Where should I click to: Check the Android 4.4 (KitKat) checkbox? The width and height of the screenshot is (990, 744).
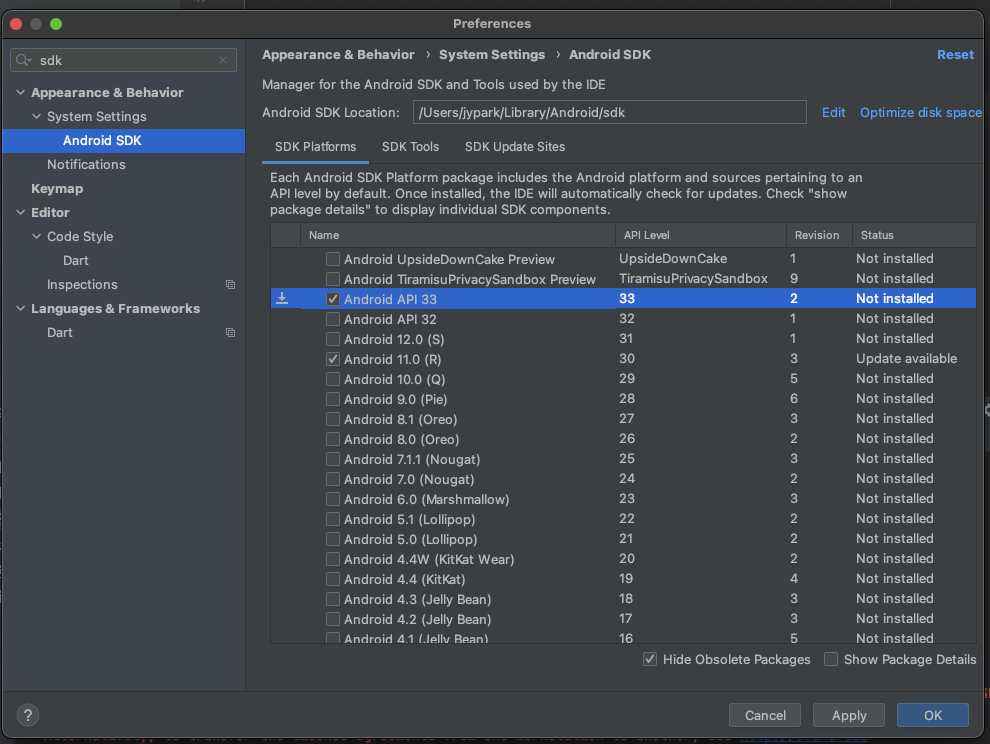pos(333,579)
